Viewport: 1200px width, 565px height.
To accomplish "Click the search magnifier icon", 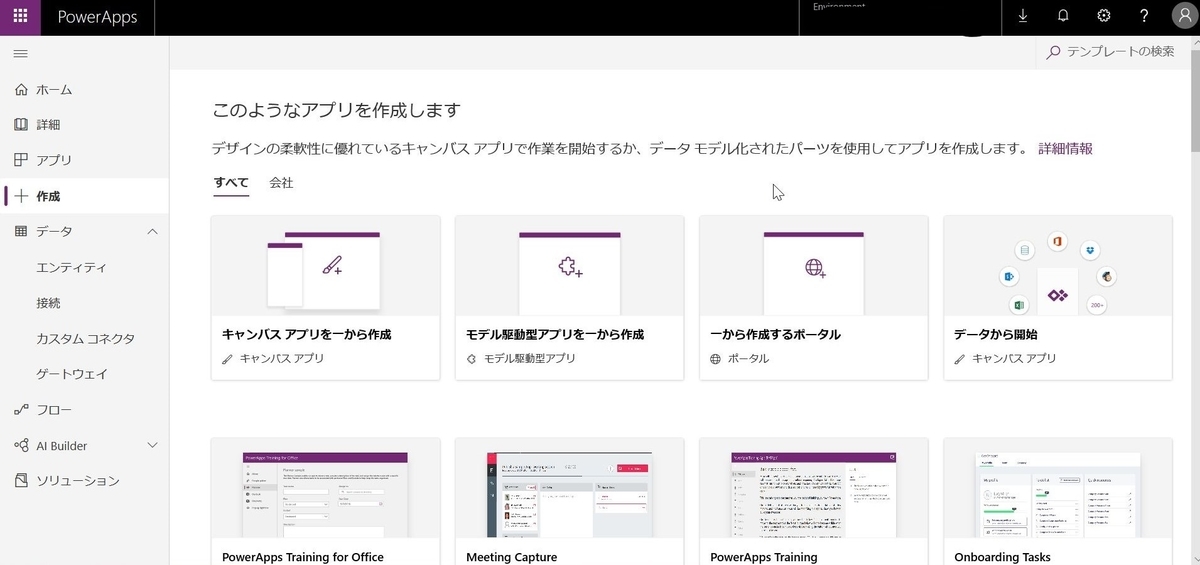I will pyautogui.click(x=1053, y=52).
